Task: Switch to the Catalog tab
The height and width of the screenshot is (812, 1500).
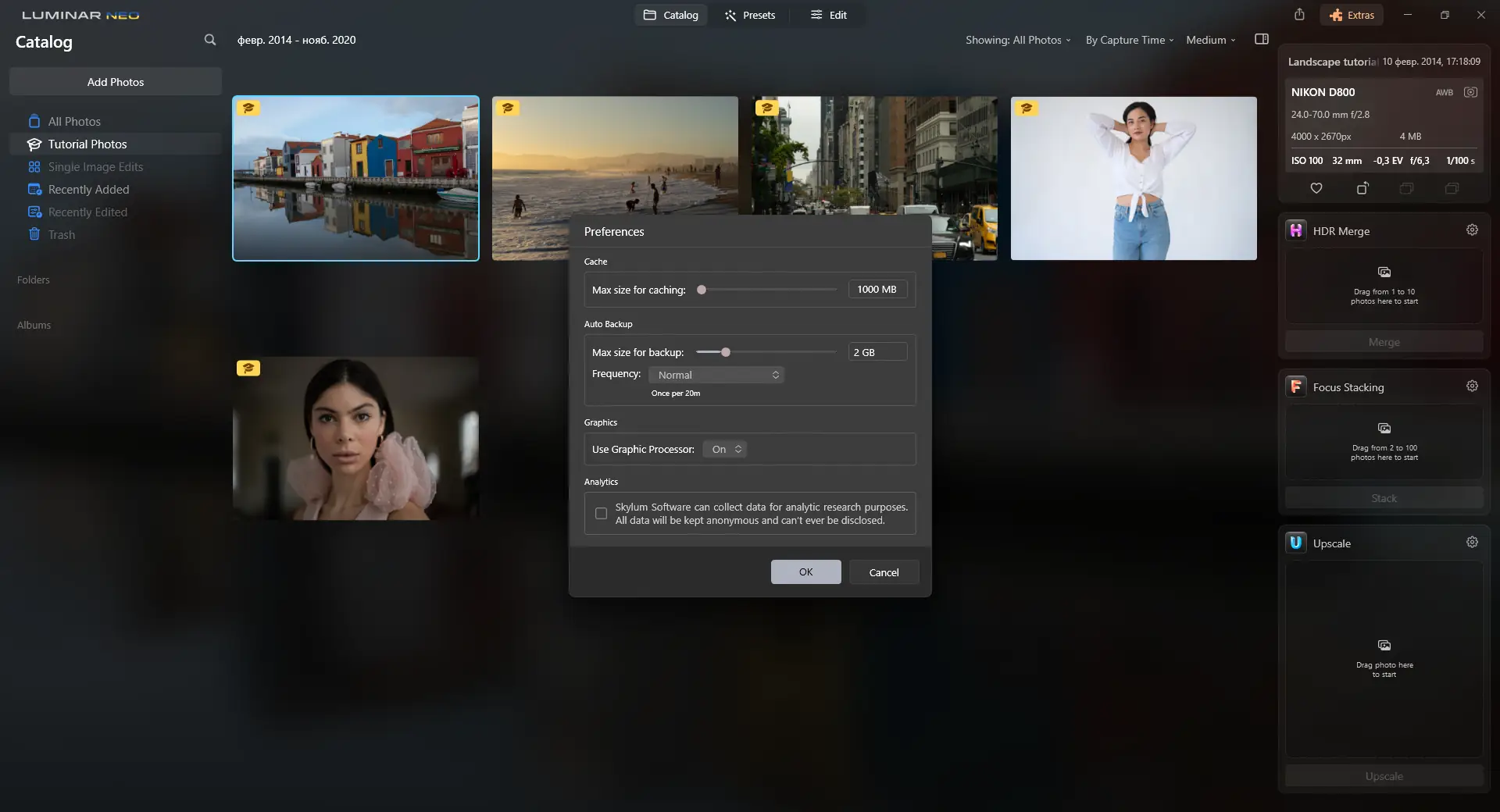Action: click(x=670, y=15)
